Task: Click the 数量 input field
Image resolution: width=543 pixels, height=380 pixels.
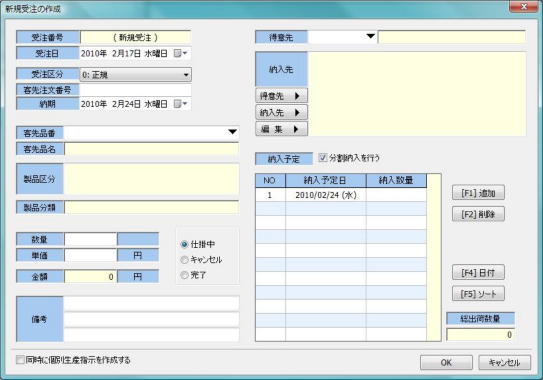Action: click(90, 239)
